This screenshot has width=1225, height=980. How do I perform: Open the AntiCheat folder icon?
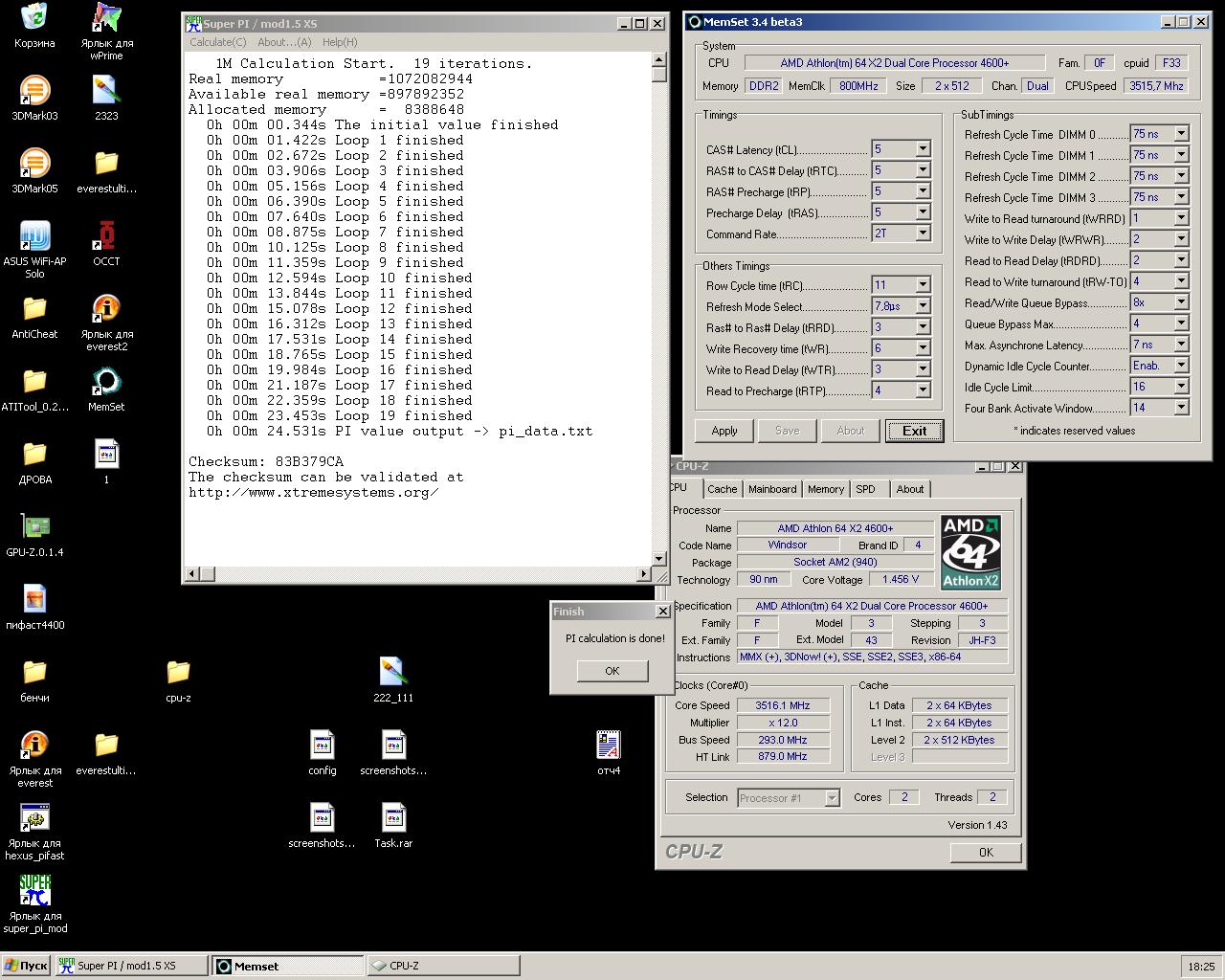pos(34,308)
